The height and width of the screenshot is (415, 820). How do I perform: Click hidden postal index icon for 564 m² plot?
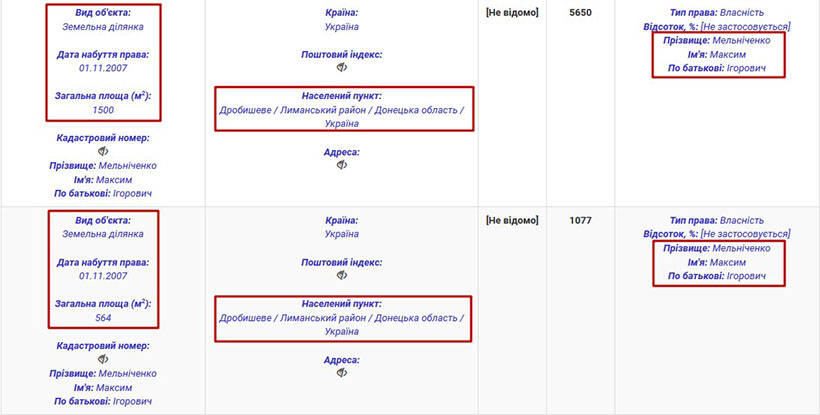342,275
